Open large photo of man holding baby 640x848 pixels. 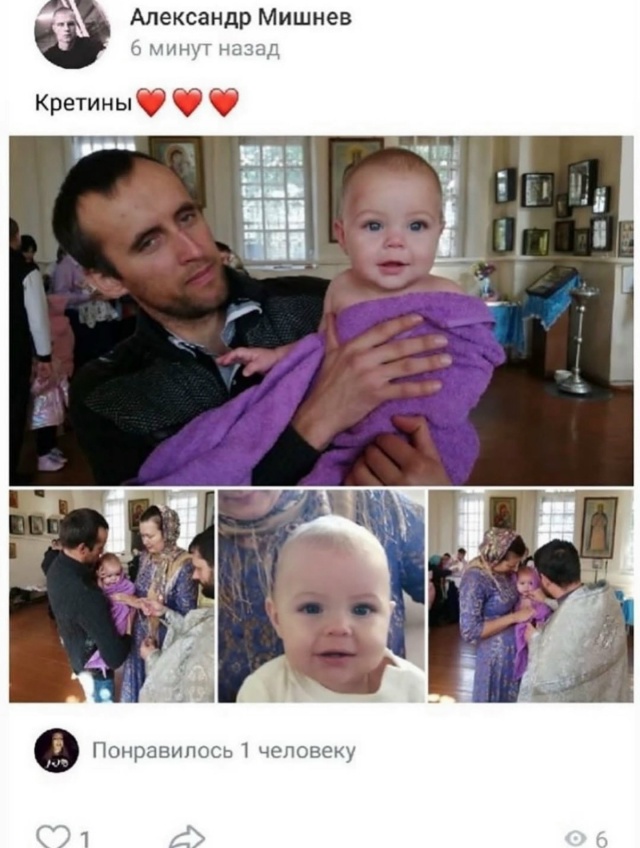[x=321, y=310]
